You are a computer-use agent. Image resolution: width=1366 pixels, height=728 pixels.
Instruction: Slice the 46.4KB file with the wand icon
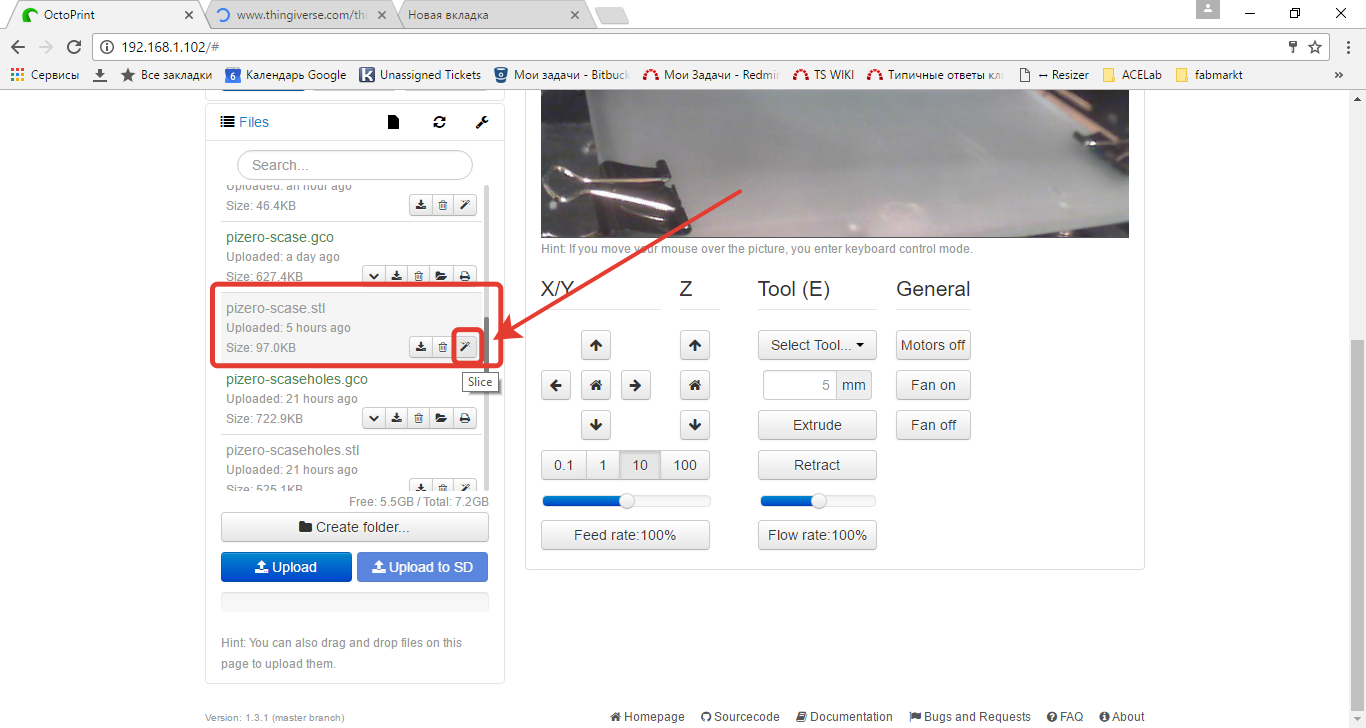(x=465, y=205)
